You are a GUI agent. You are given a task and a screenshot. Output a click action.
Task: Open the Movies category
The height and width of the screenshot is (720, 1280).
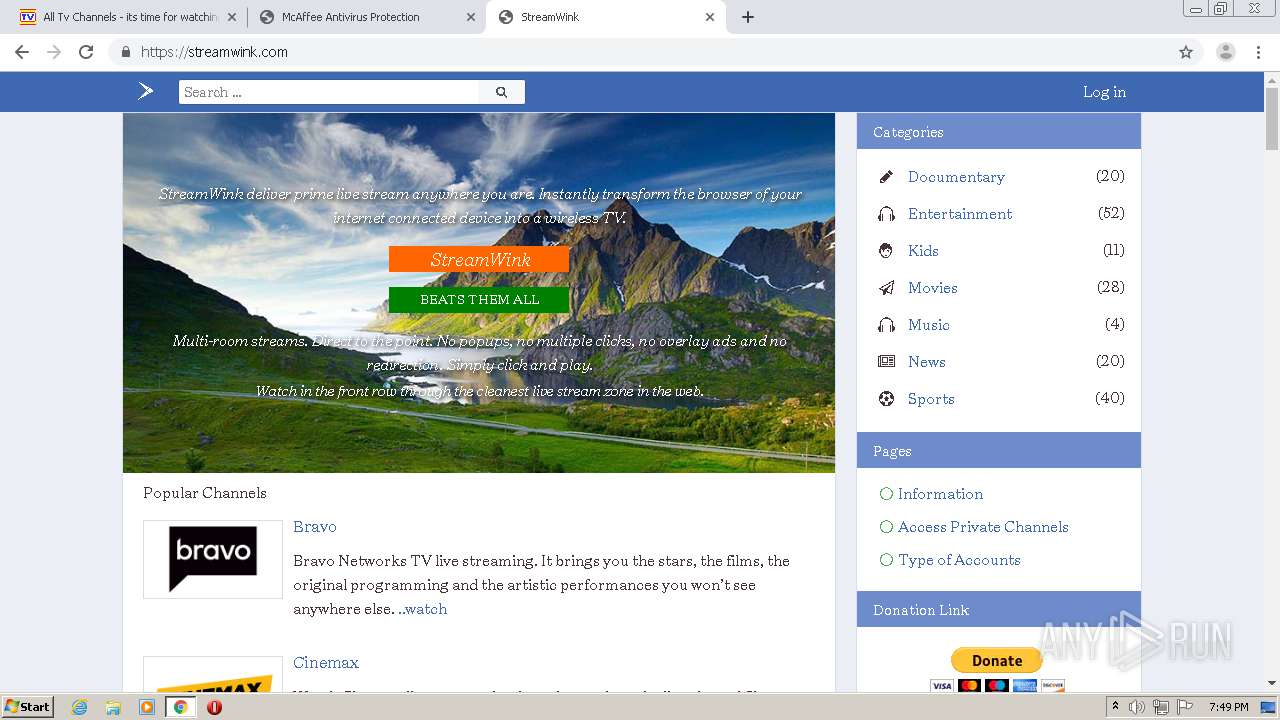(933, 288)
